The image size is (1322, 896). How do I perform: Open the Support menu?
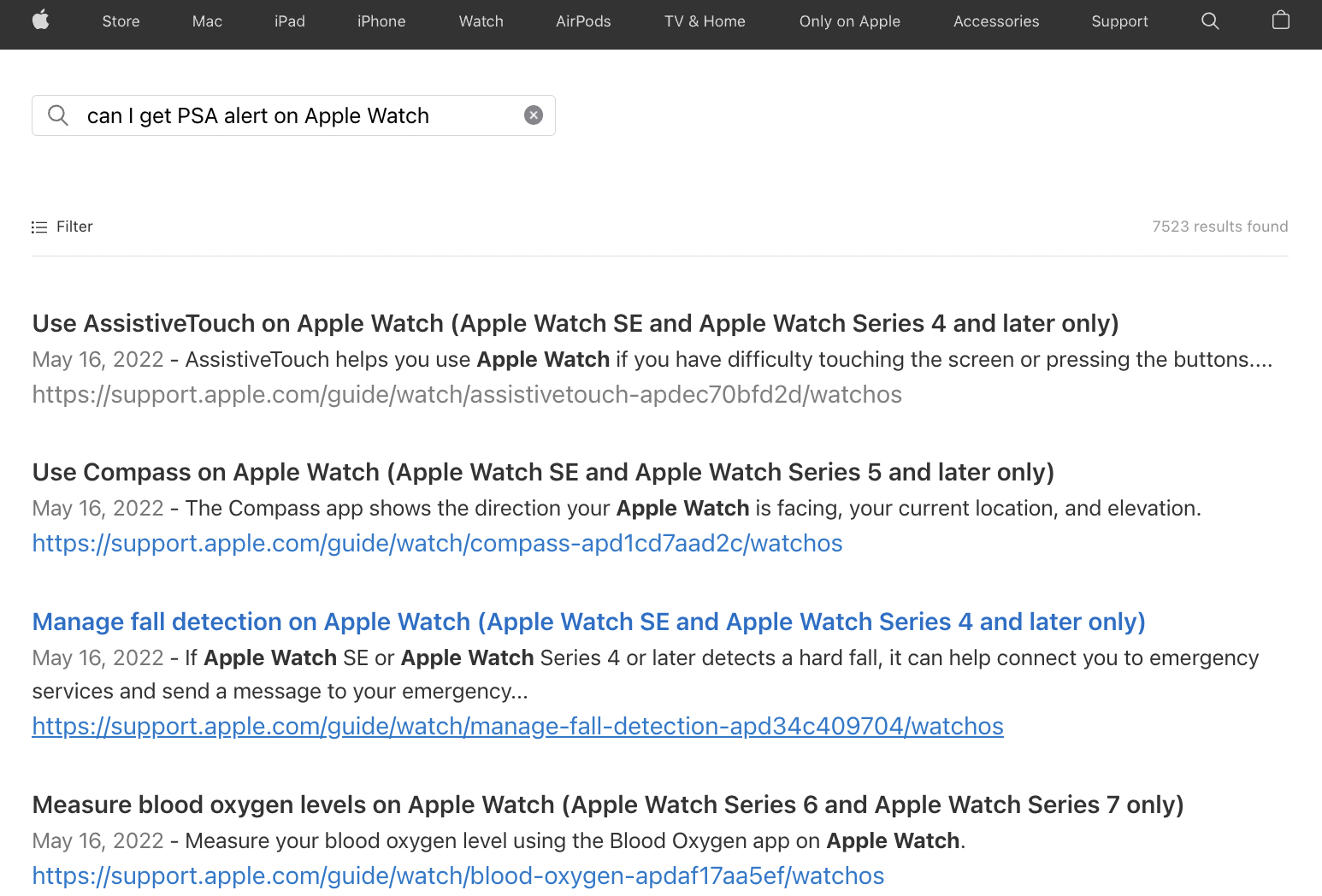(1119, 21)
